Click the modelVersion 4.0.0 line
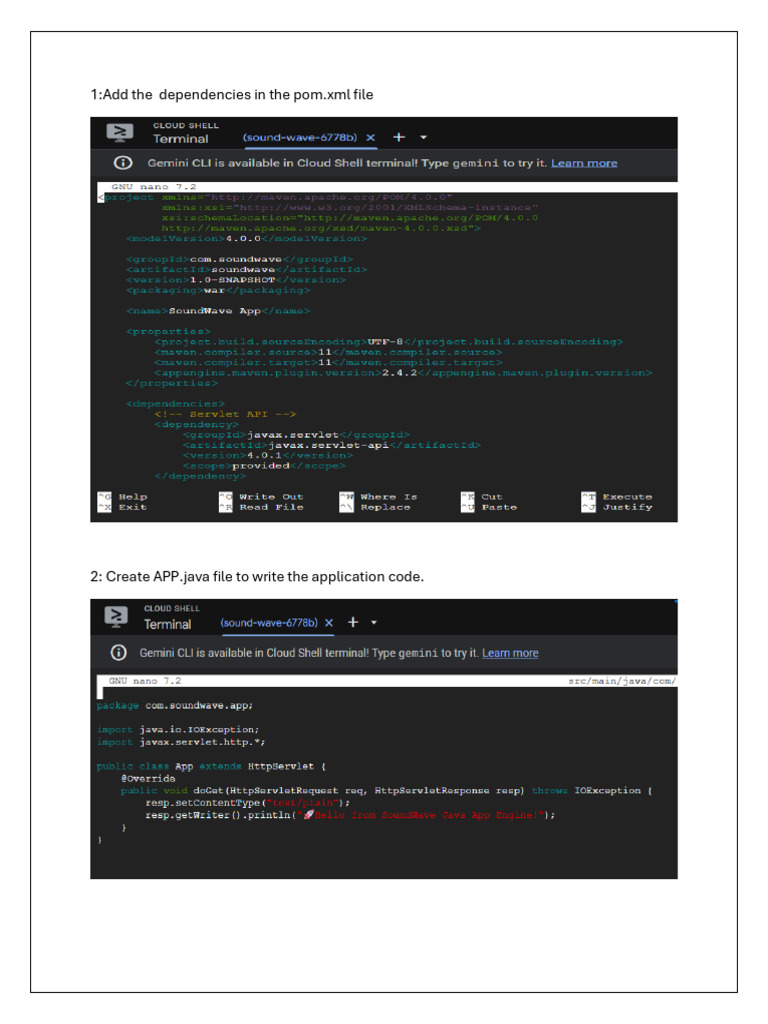Viewport: 768px width, 1024px height. click(246, 238)
